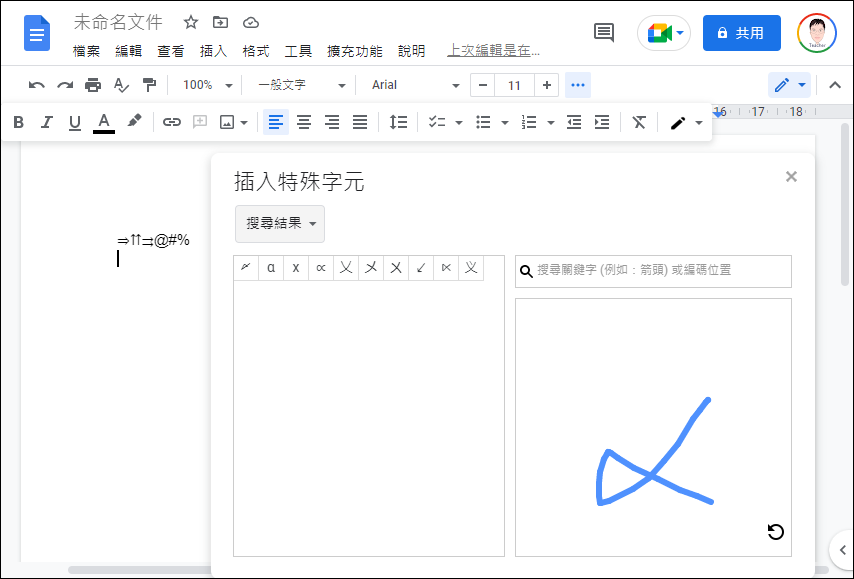Open the 插入 menu

tap(214, 51)
